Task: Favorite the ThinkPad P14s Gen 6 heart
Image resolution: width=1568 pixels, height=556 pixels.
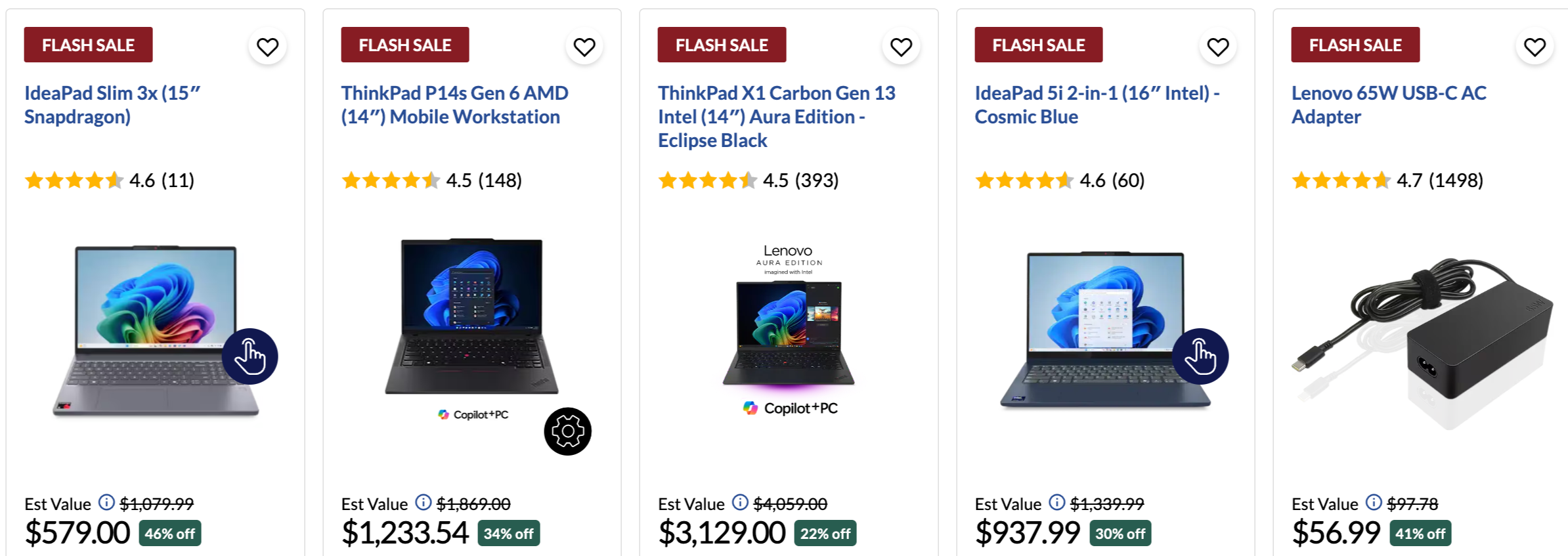Action: 584,47
